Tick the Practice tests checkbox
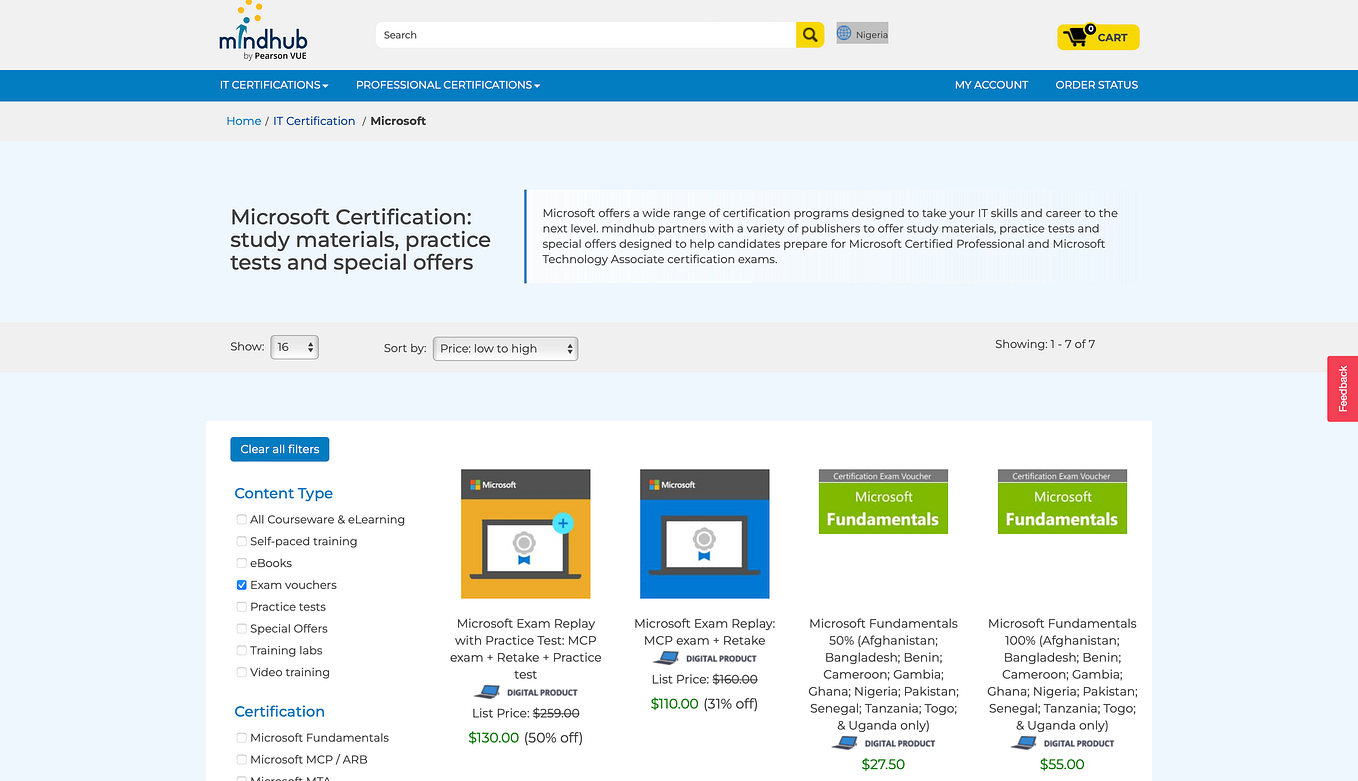Screen dimensions: 1358x781 point(241,607)
